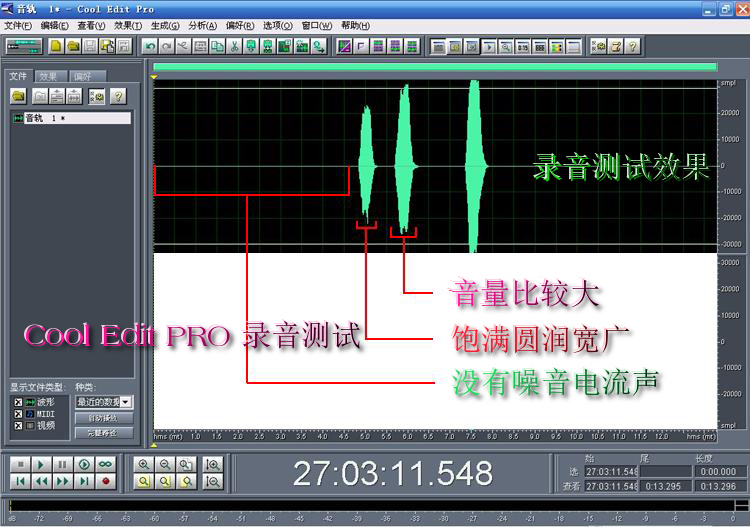Toggle the infinity Loop Play button
The width and height of the screenshot is (750, 527).
click(x=106, y=464)
